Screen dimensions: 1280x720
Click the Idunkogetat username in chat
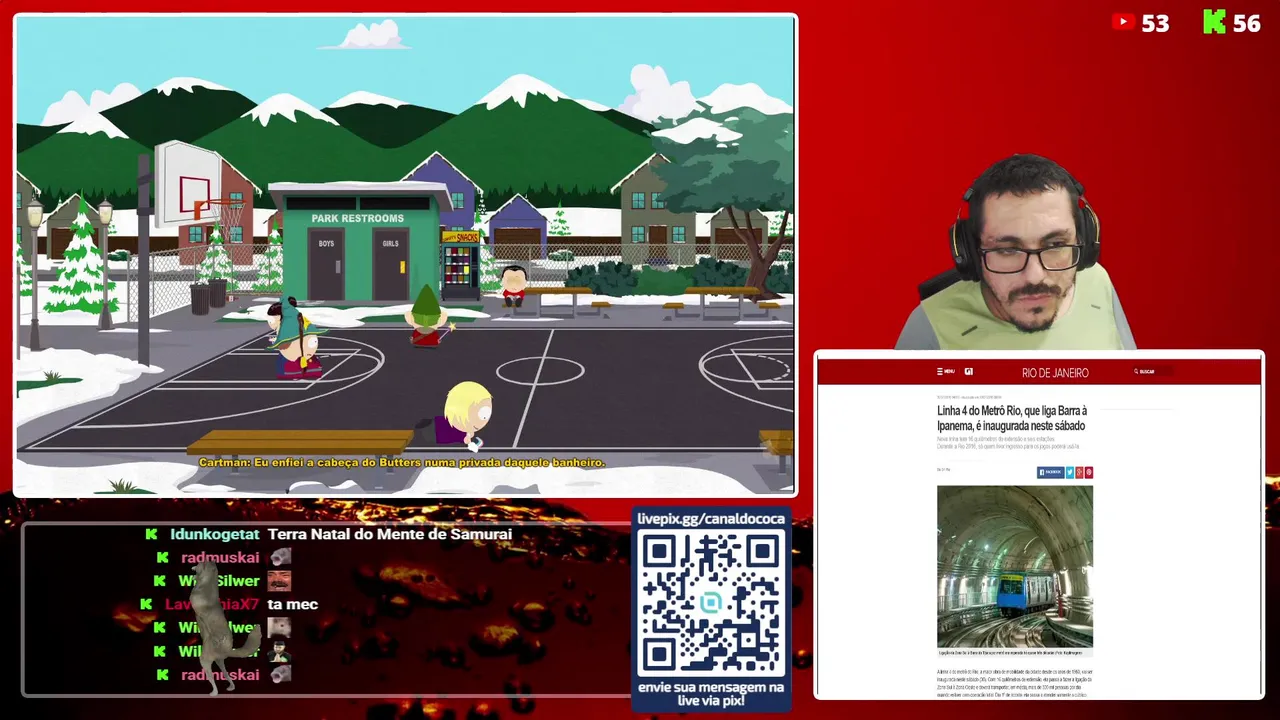[215, 534]
